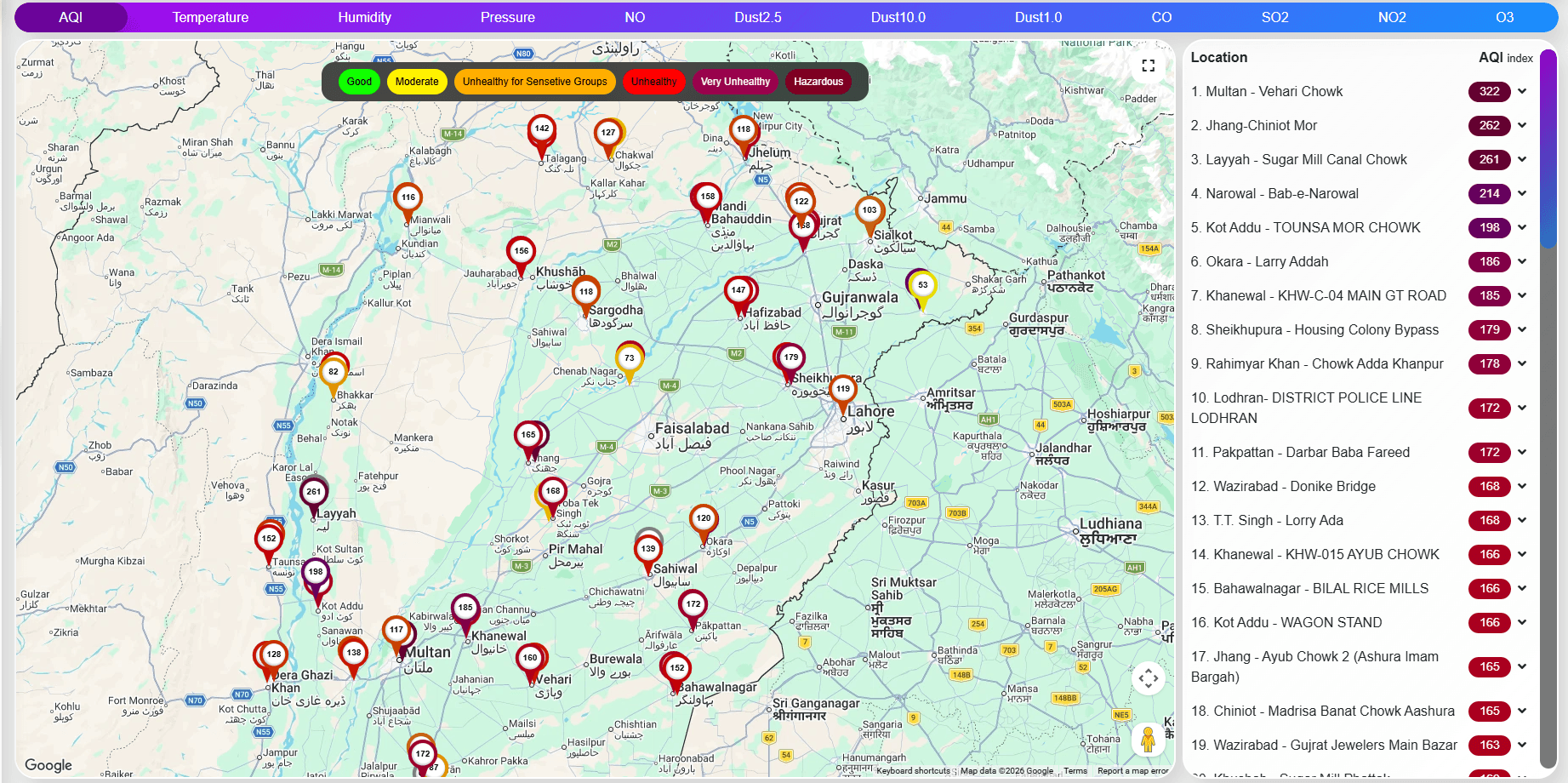Click the 53 yellow marker near Narowal
The width and height of the screenshot is (1568, 783).
[x=923, y=292]
